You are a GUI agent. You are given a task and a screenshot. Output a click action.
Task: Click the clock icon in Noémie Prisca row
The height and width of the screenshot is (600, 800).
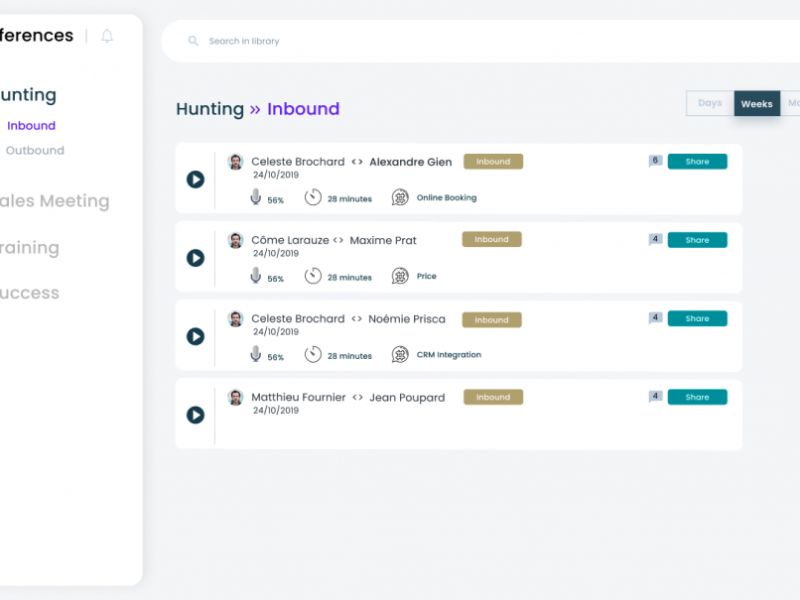[x=313, y=354]
